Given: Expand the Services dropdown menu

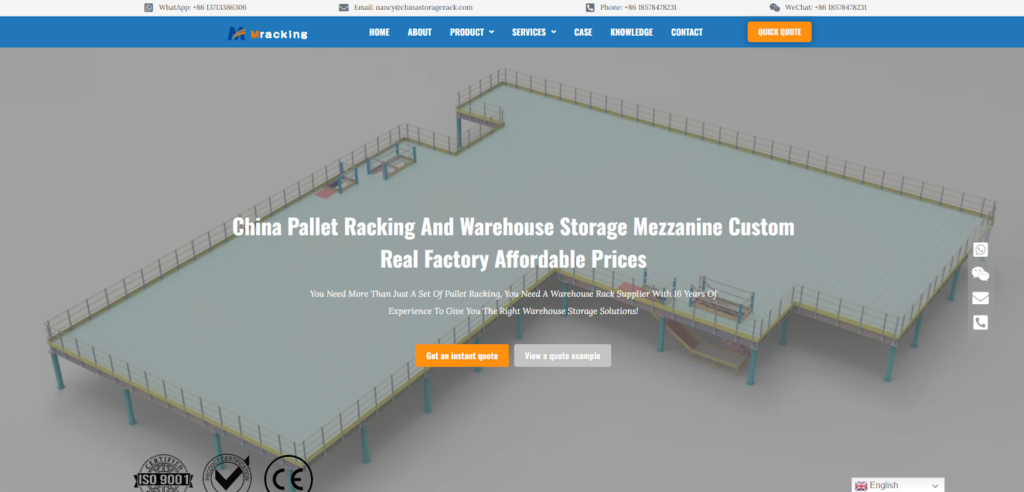Looking at the screenshot, I should (x=534, y=32).
